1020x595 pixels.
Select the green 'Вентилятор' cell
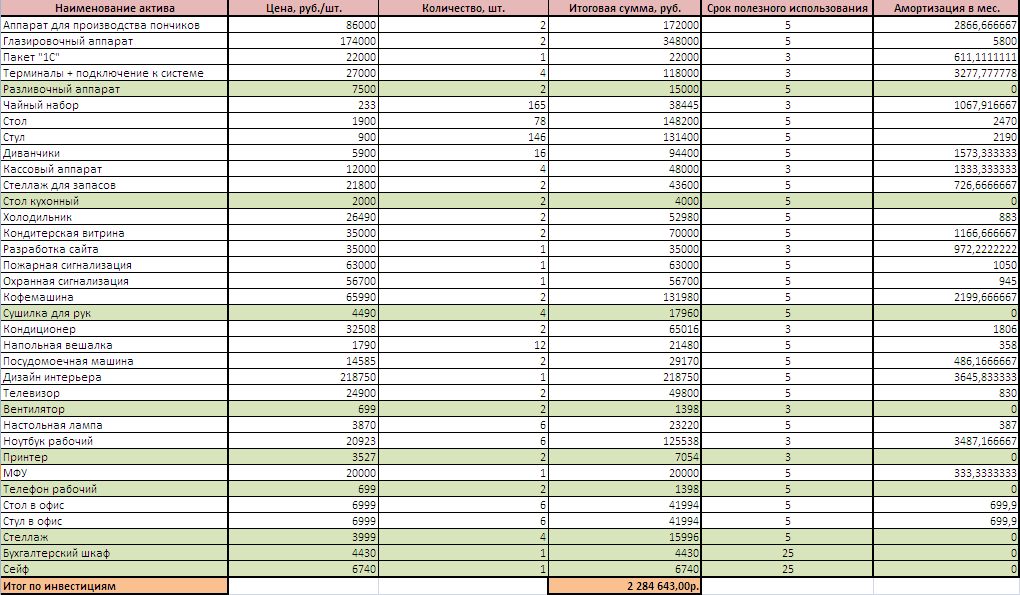(114, 409)
